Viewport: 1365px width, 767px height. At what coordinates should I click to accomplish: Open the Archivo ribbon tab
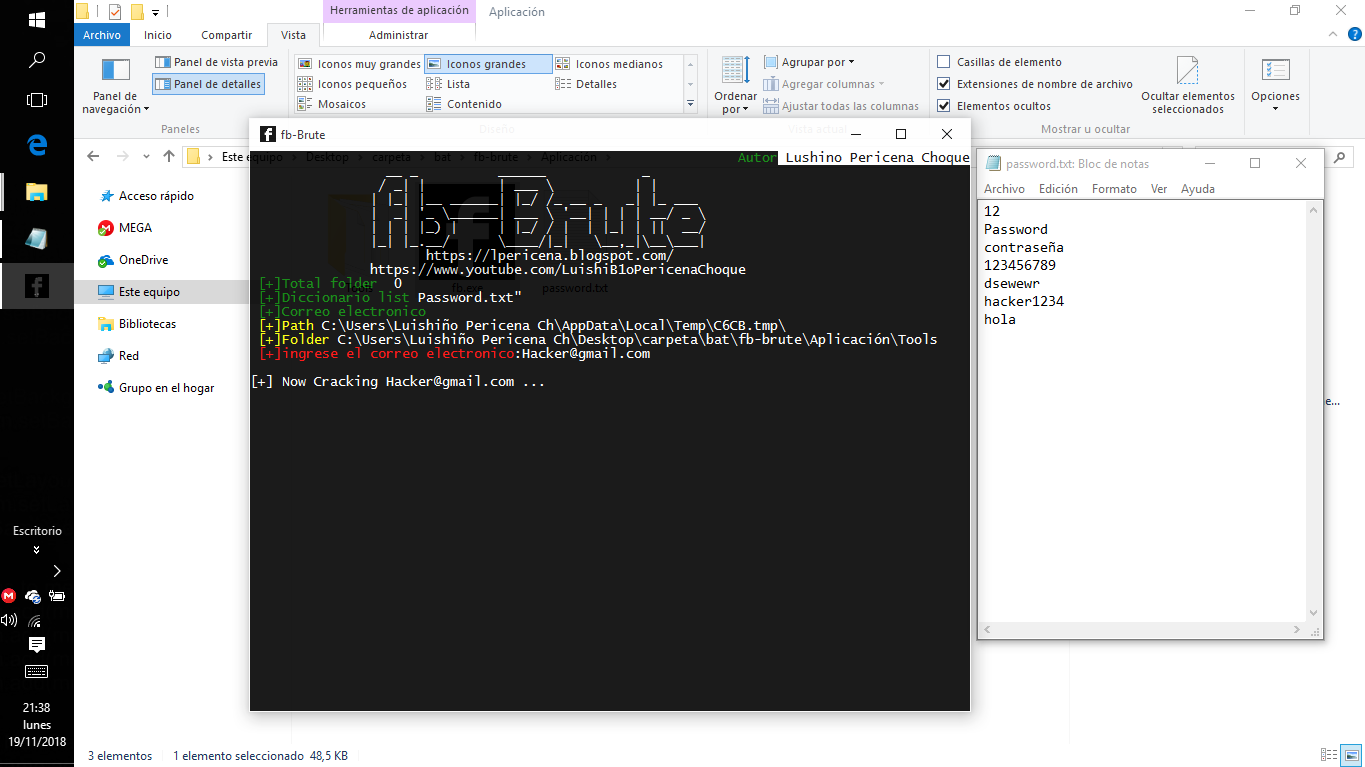102,35
